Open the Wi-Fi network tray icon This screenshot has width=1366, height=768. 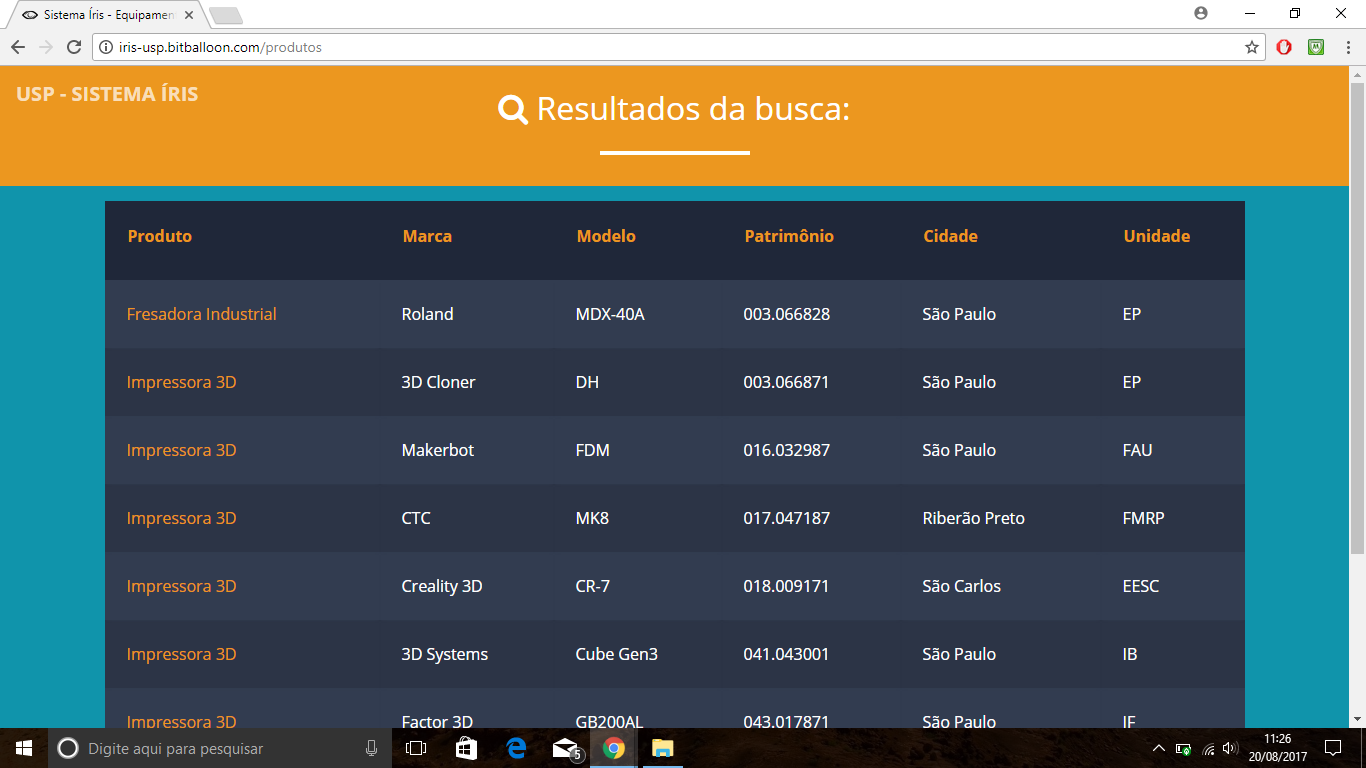[x=1208, y=748]
